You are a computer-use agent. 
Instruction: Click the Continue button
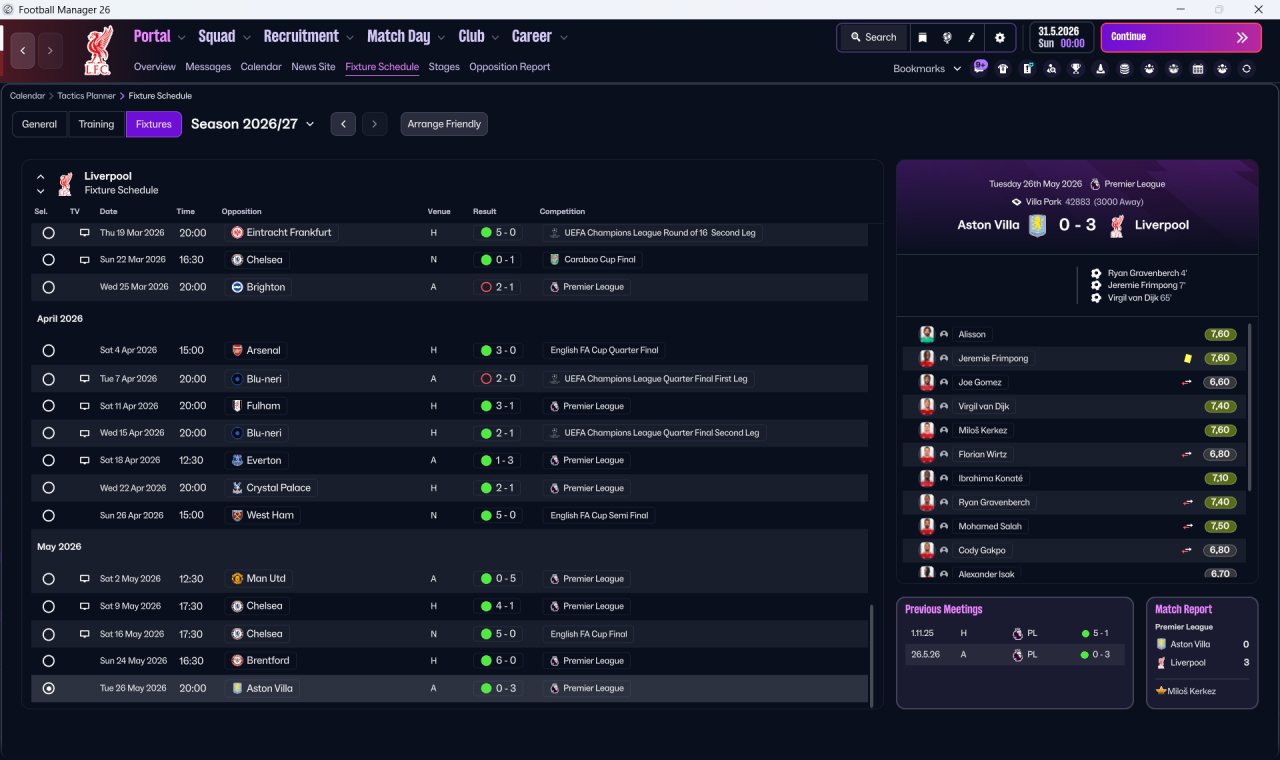click(1181, 37)
